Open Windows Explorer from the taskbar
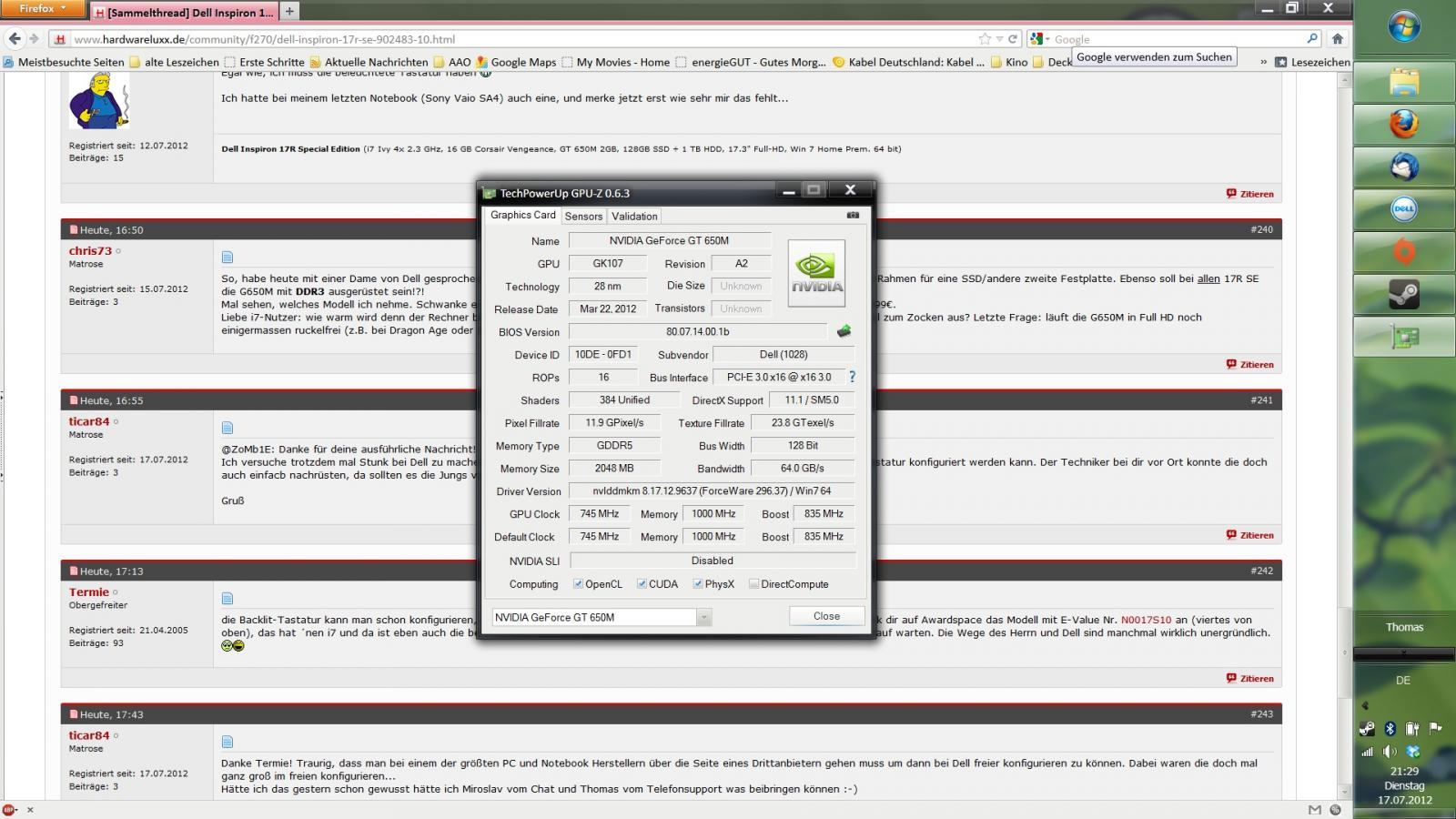This screenshot has height=819, width=1456. tap(1404, 81)
